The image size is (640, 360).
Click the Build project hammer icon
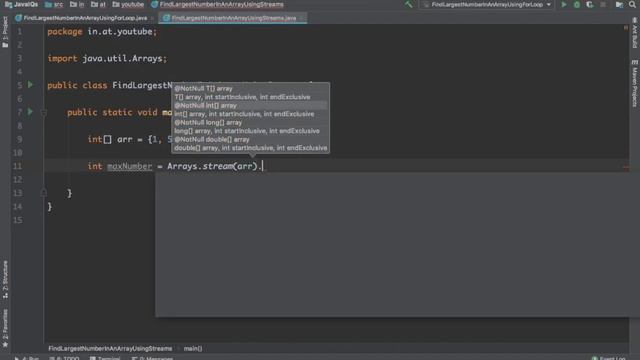pos(409,4)
